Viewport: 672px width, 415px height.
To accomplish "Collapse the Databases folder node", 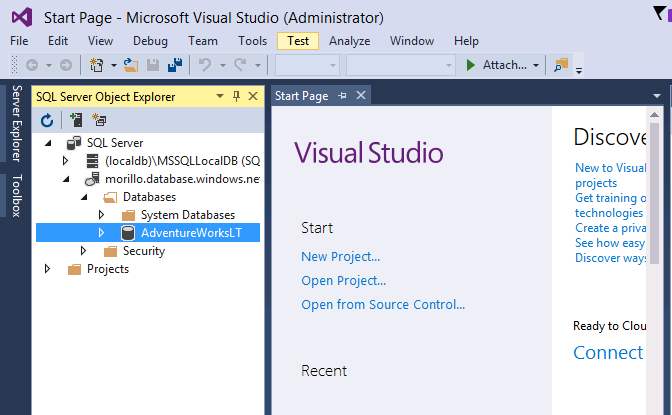I will (x=83, y=197).
